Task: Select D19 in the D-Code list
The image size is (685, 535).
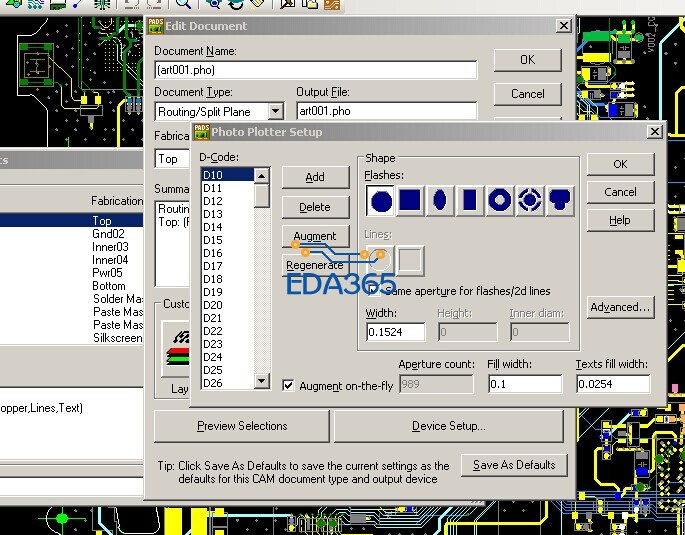Action: [228, 292]
